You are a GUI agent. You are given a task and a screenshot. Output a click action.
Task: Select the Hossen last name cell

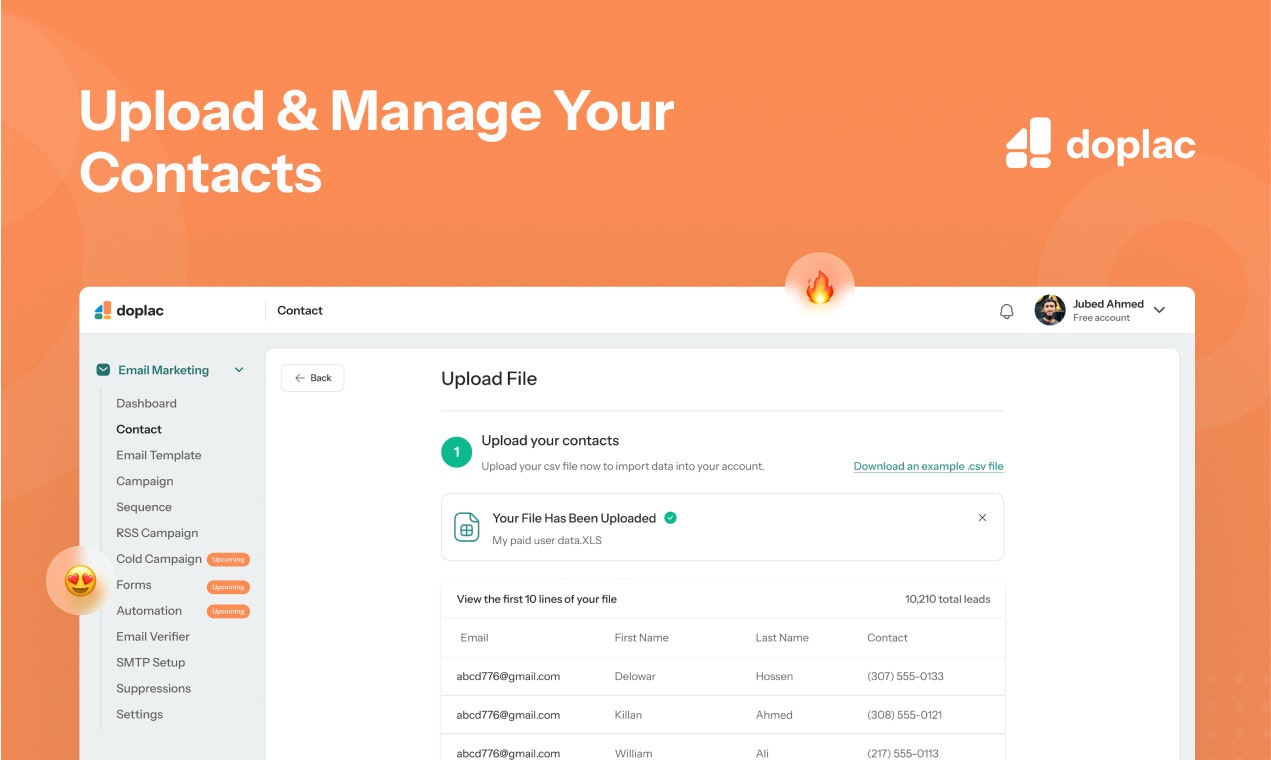point(774,677)
